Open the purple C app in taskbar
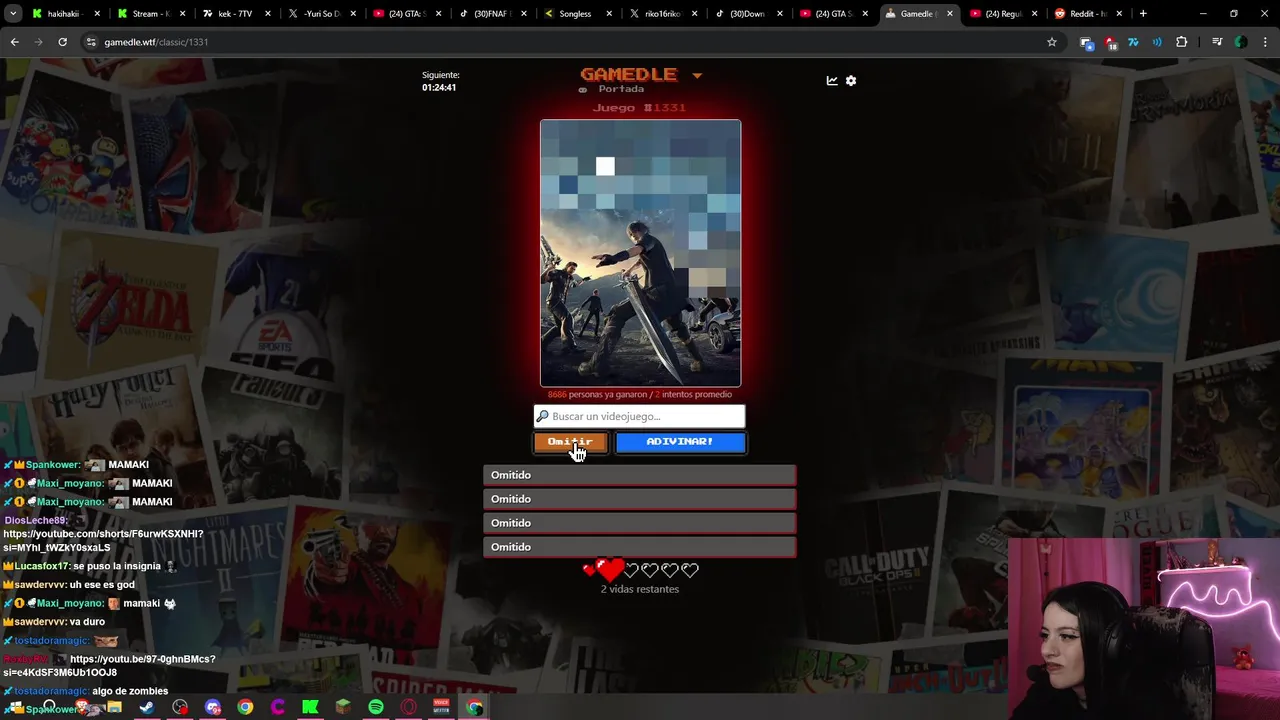 tap(278, 707)
